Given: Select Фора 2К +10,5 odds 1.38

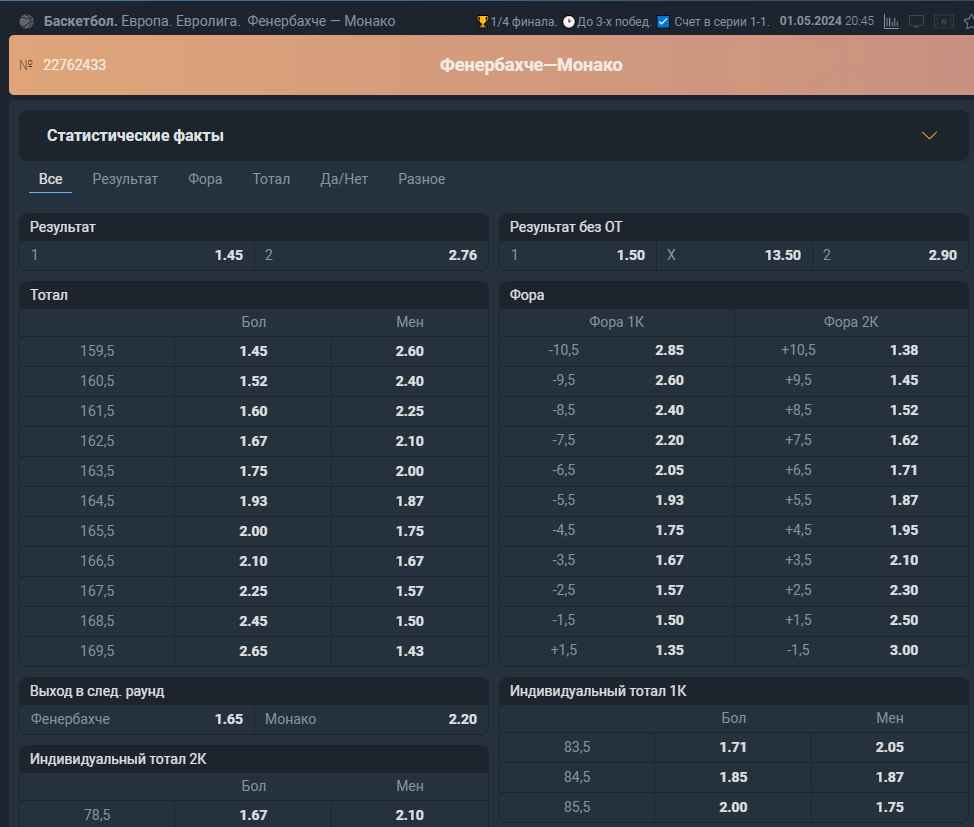Looking at the screenshot, I should click(851, 350).
